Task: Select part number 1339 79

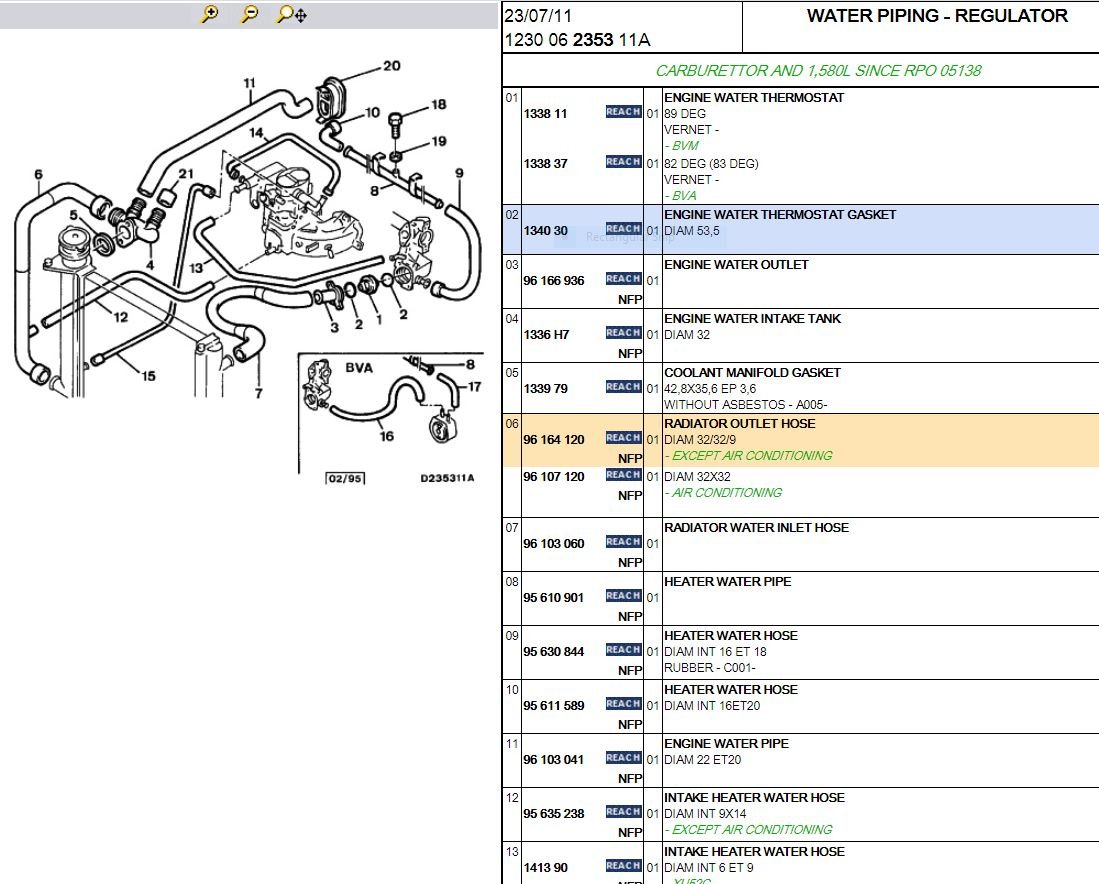Action: click(545, 388)
